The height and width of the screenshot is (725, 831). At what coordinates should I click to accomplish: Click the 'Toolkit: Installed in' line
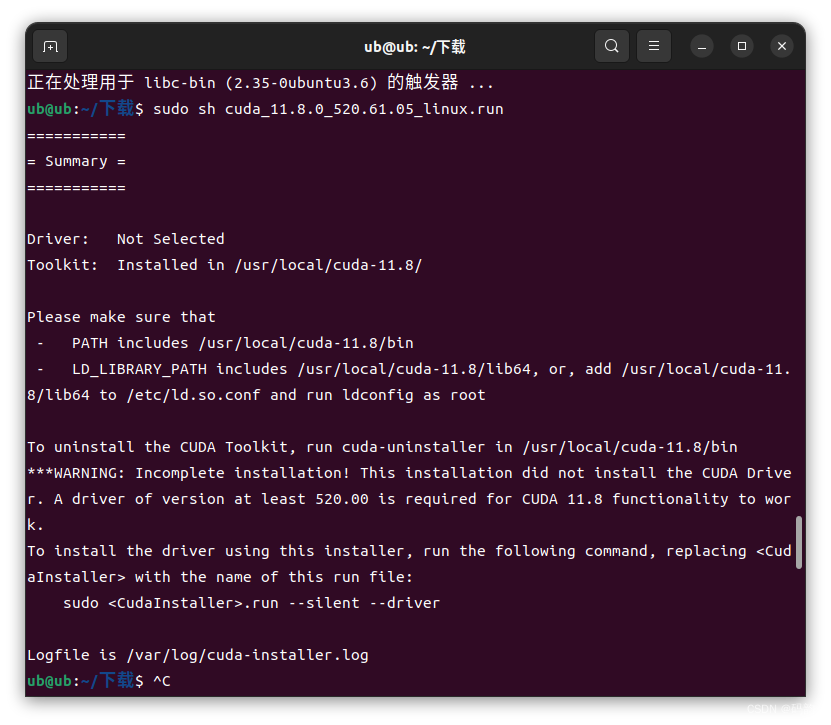pos(224,265)
